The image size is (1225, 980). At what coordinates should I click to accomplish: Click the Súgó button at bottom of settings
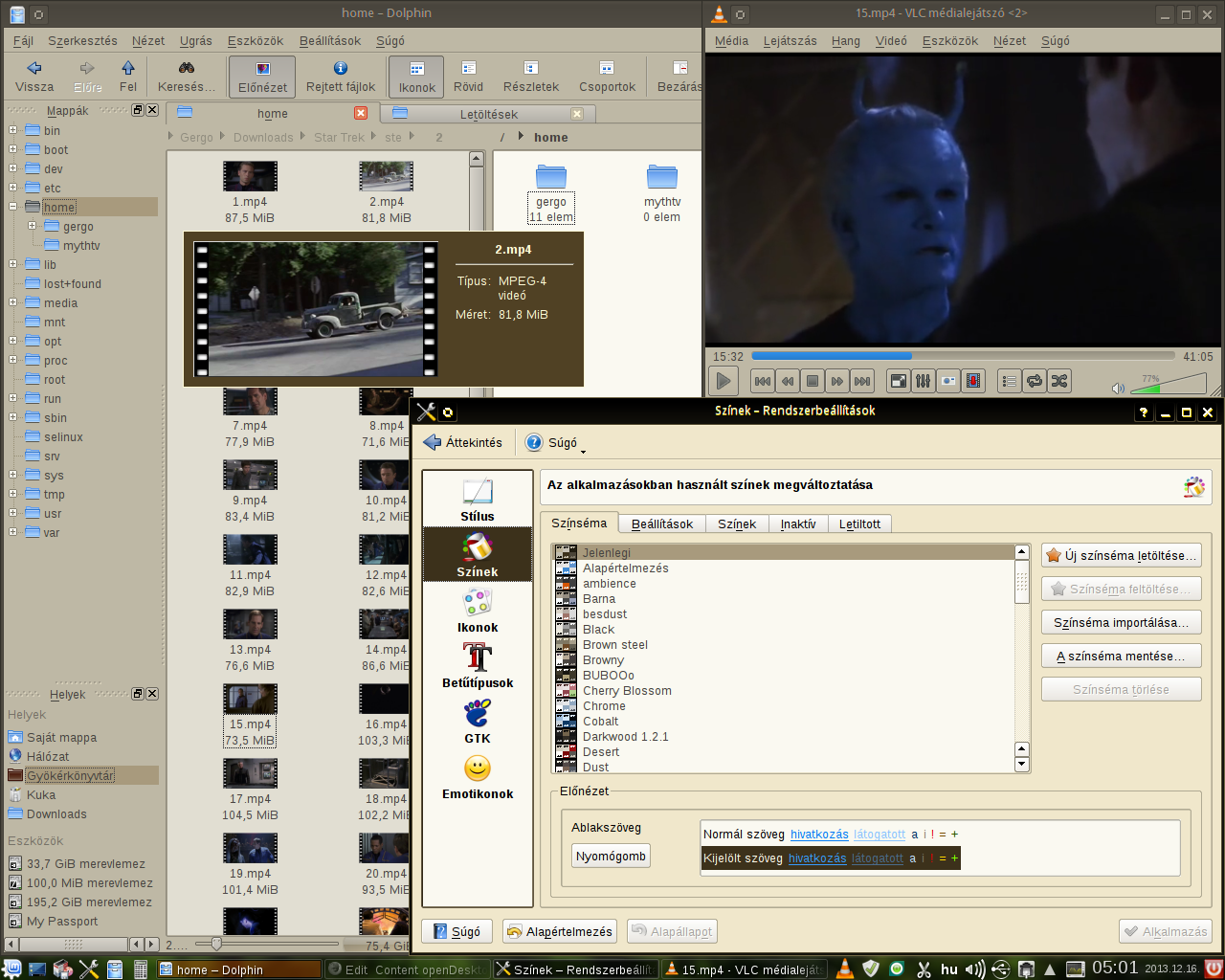coord(457,931)
